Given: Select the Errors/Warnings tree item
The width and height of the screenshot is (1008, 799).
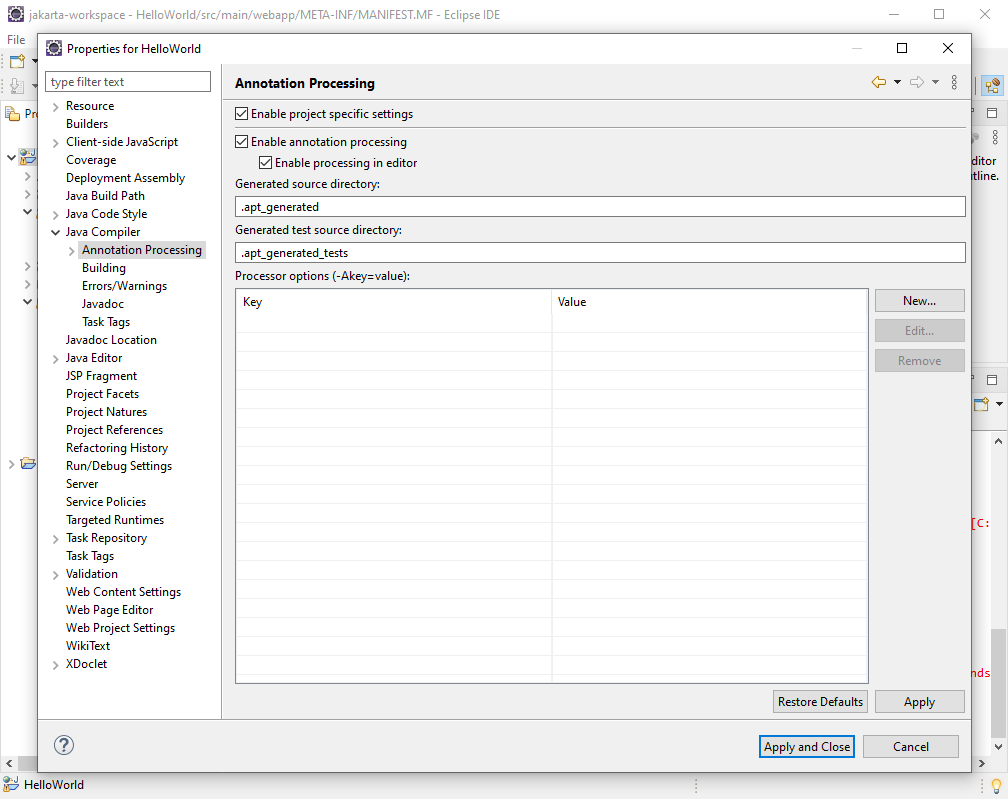Looking at the screenshot, I should (x=125, y=285).
